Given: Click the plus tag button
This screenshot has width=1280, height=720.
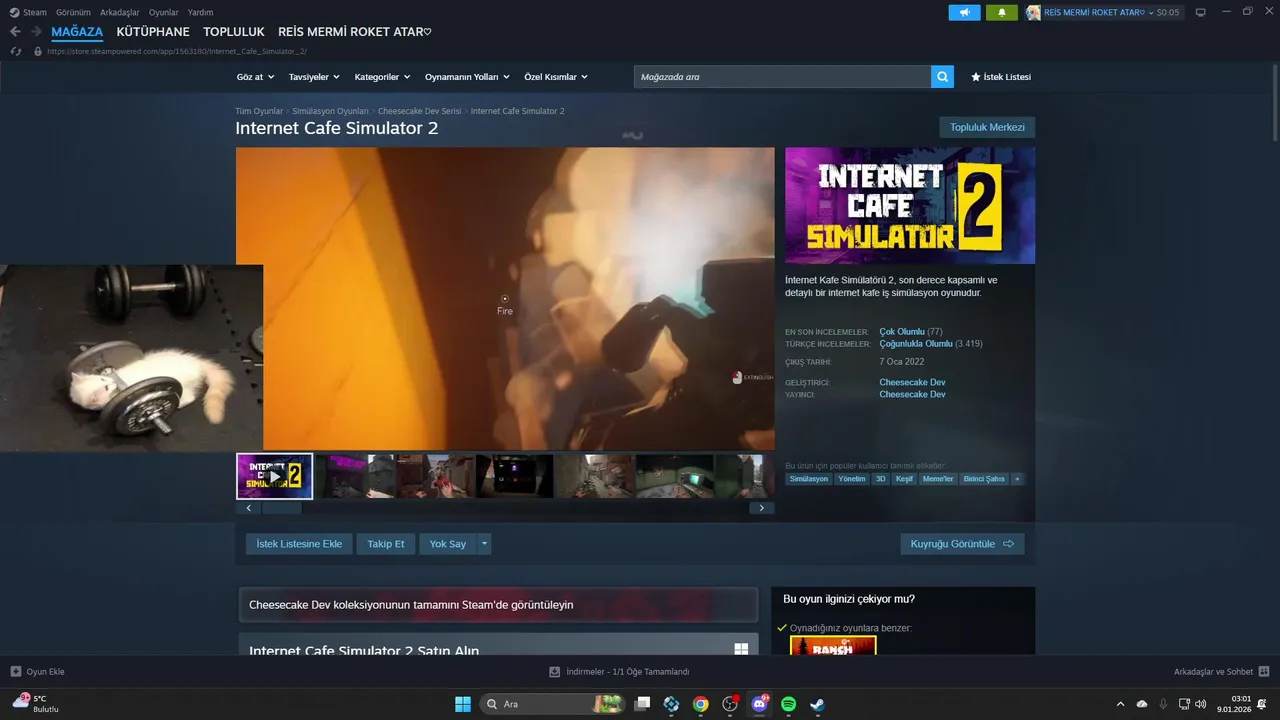Looking at the screenshot, I should (1017, 479).
